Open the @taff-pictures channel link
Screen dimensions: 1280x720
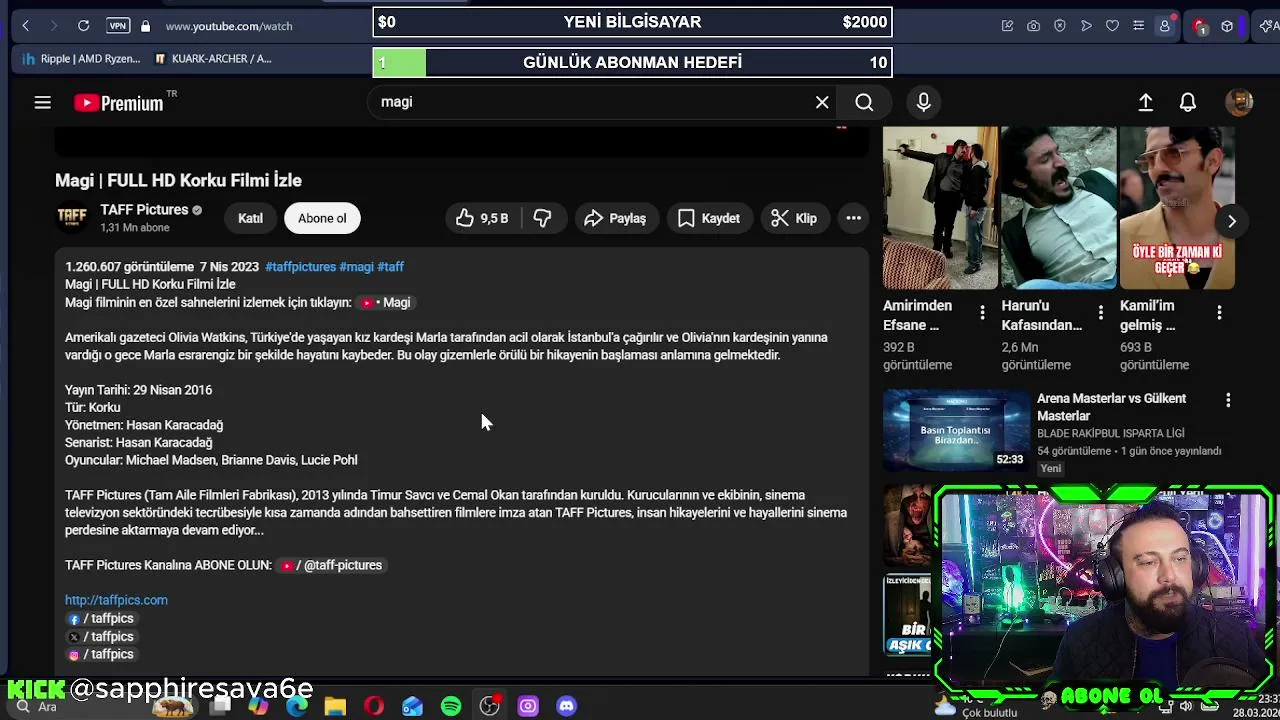331,565
